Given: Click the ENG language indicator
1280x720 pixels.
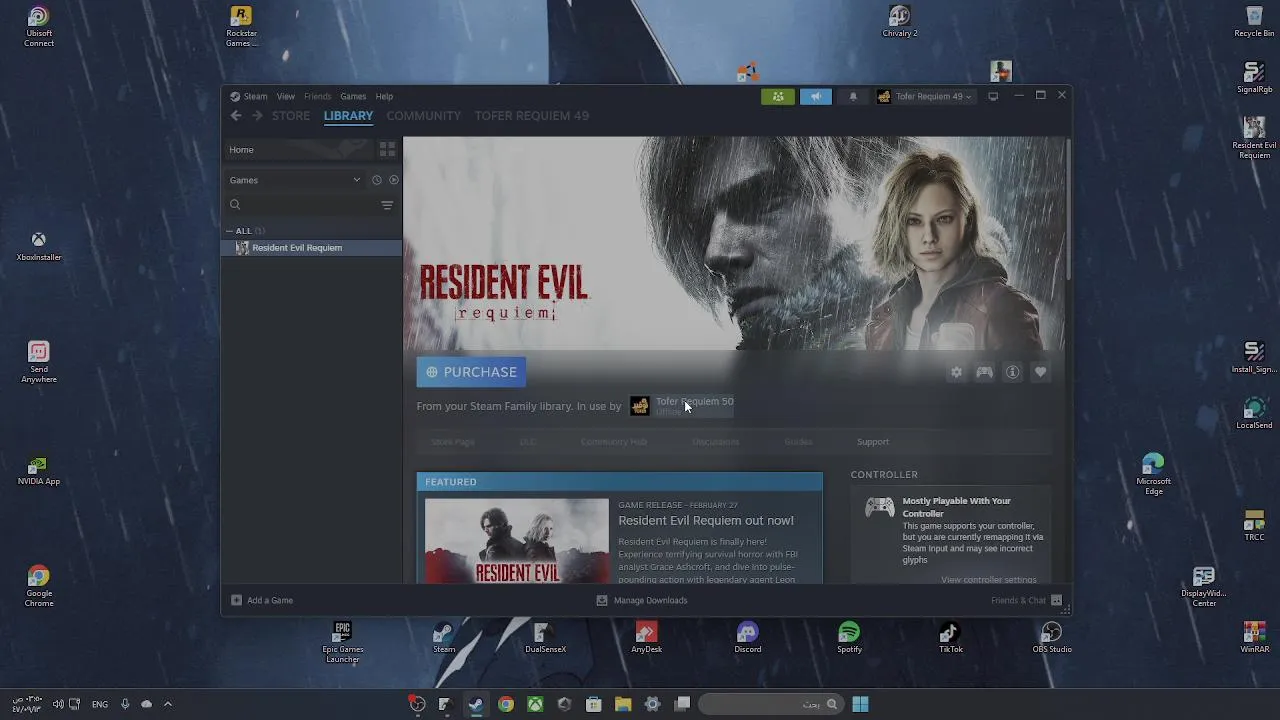Looking at the screenshot, I should 100,704.
